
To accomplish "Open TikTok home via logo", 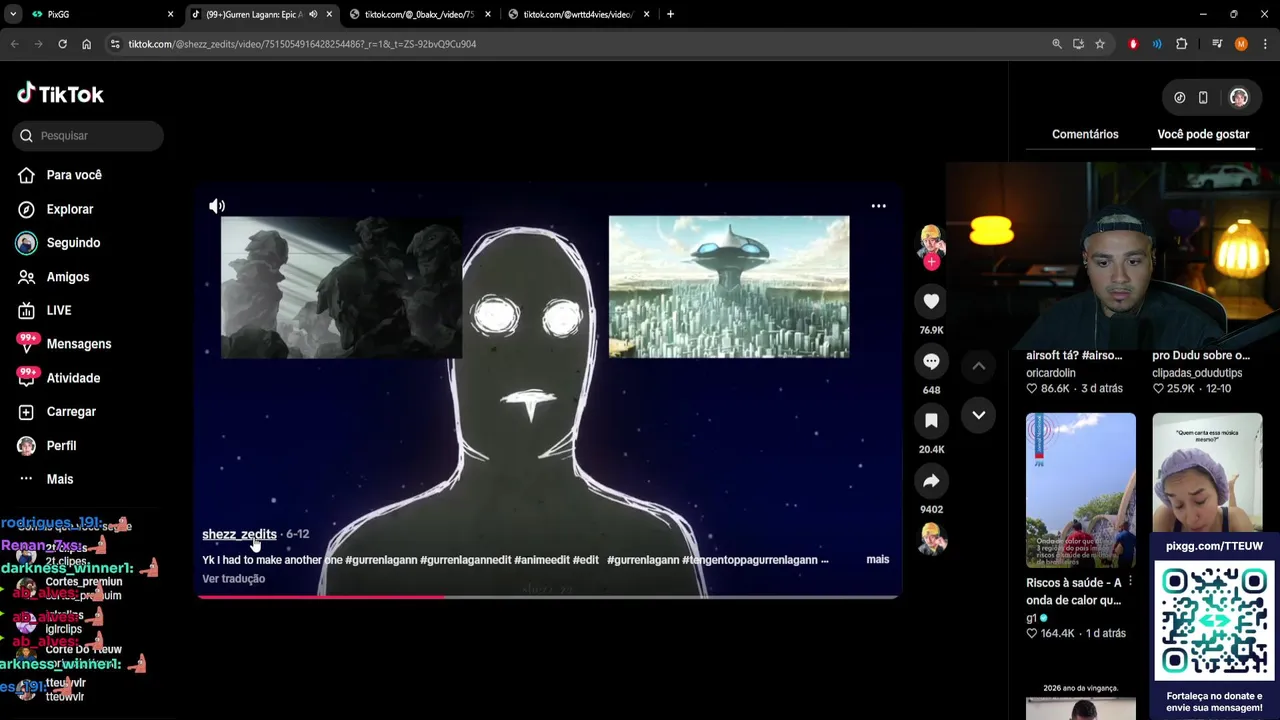I will (60, 94).
